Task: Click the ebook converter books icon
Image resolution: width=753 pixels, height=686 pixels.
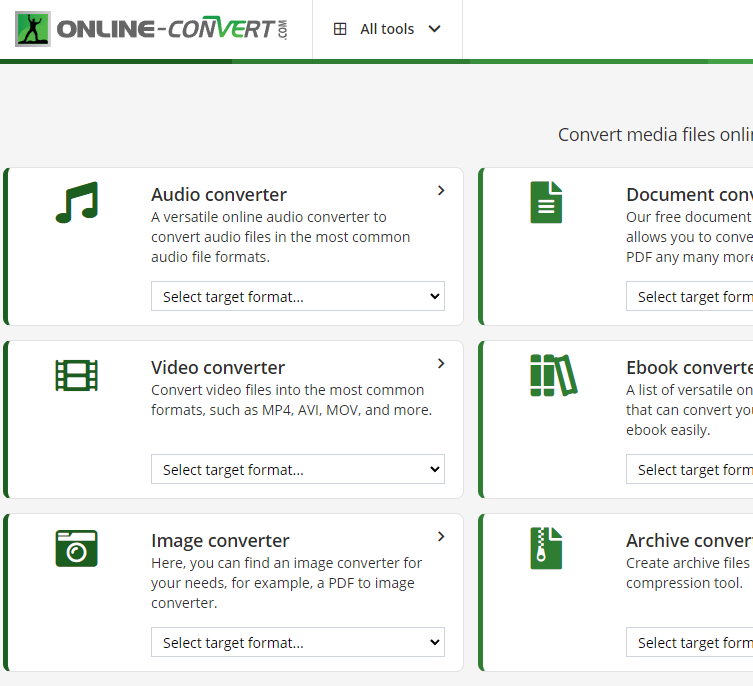Action: [x=553, y=375]
